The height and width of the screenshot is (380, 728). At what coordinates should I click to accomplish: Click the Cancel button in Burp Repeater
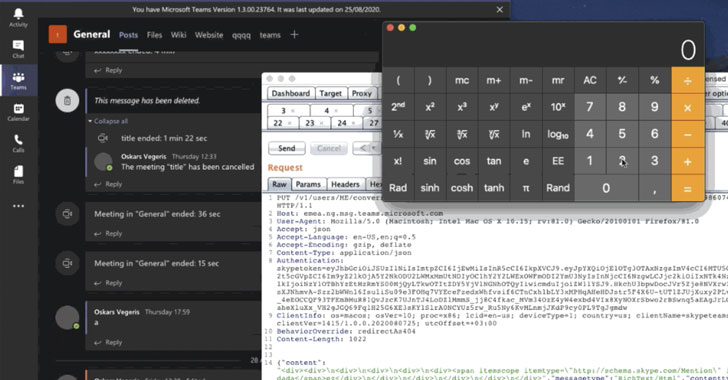click(329, 148)
